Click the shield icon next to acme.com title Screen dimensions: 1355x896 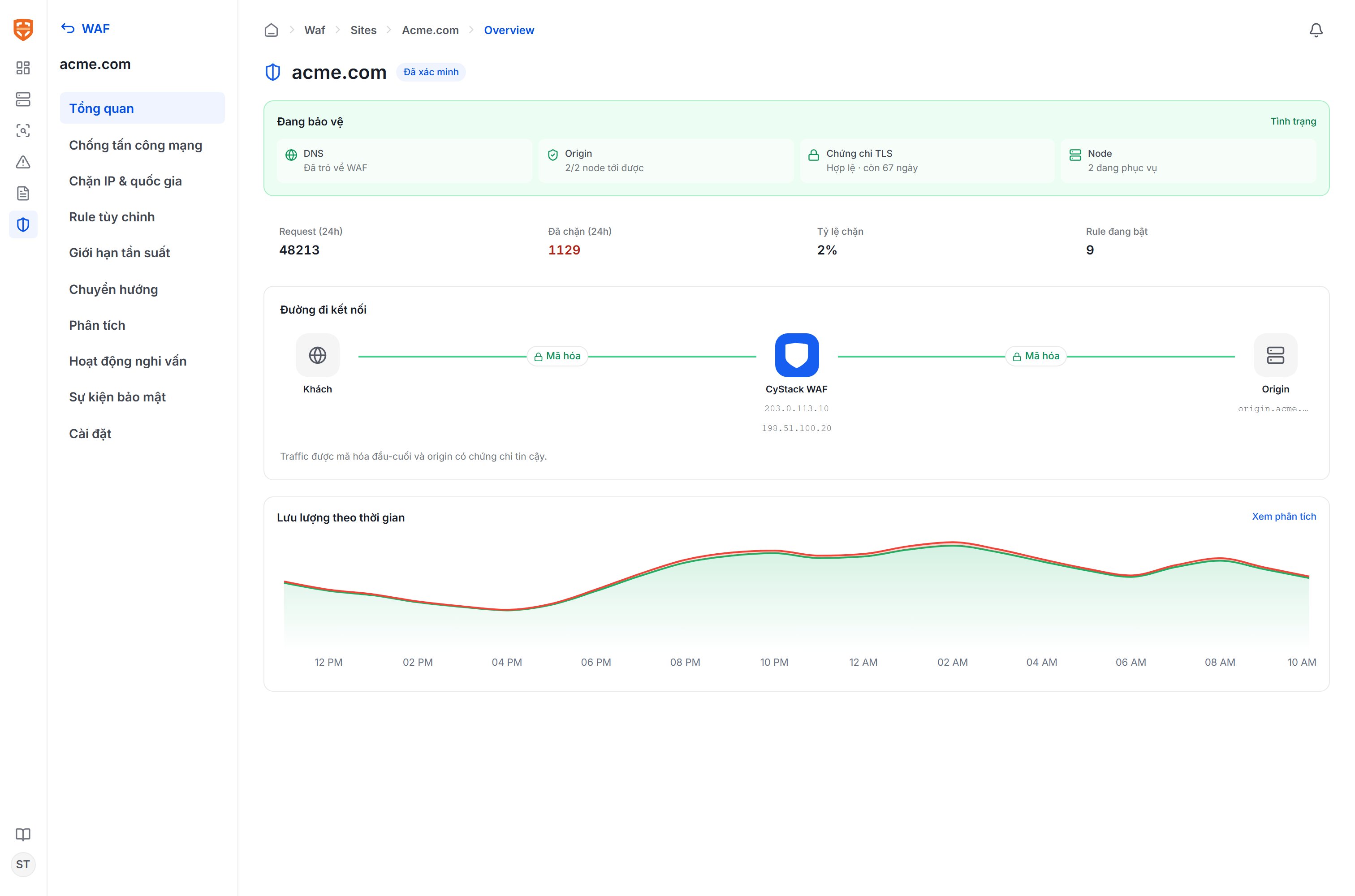[x=272, y=73]
